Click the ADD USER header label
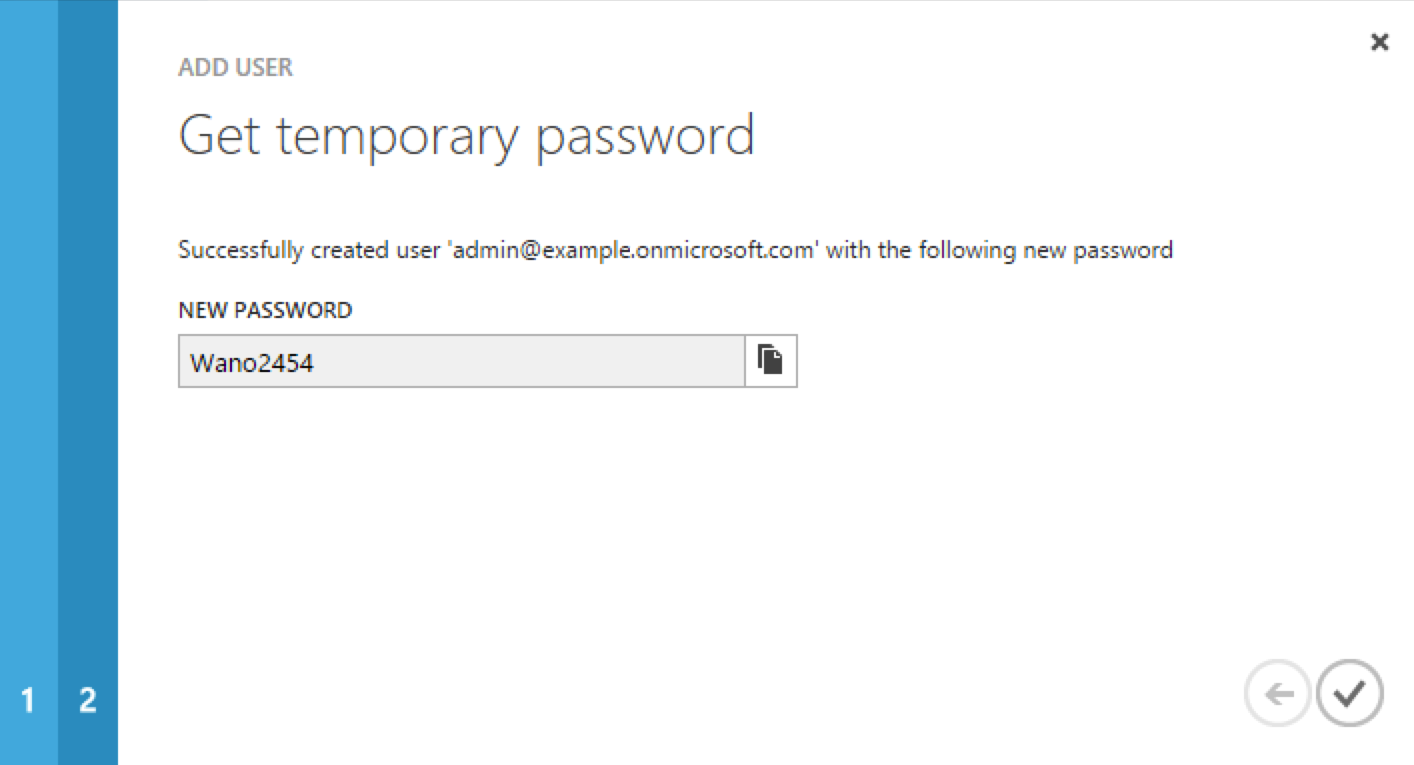The height and width of the screenshot is (765, 1414). pos(236,68)
